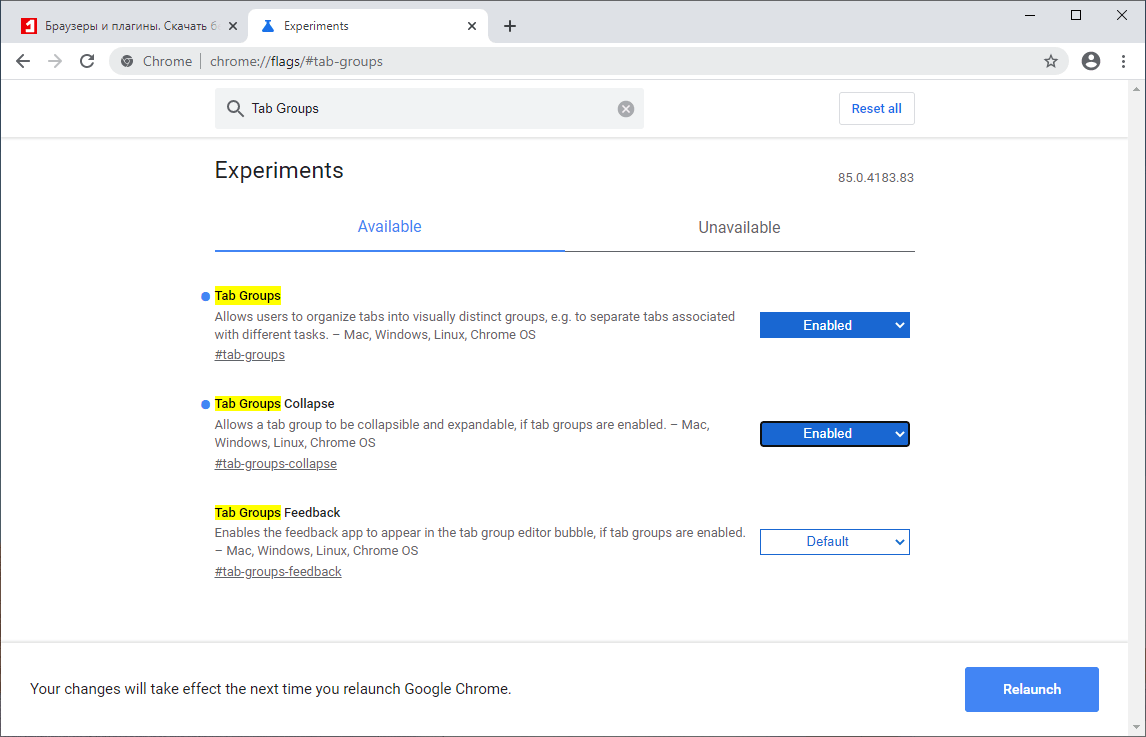The width and height of the screenshot is (1146, 737).
Task: Open the profile avatar icon
Action: tap(1090, 61)
